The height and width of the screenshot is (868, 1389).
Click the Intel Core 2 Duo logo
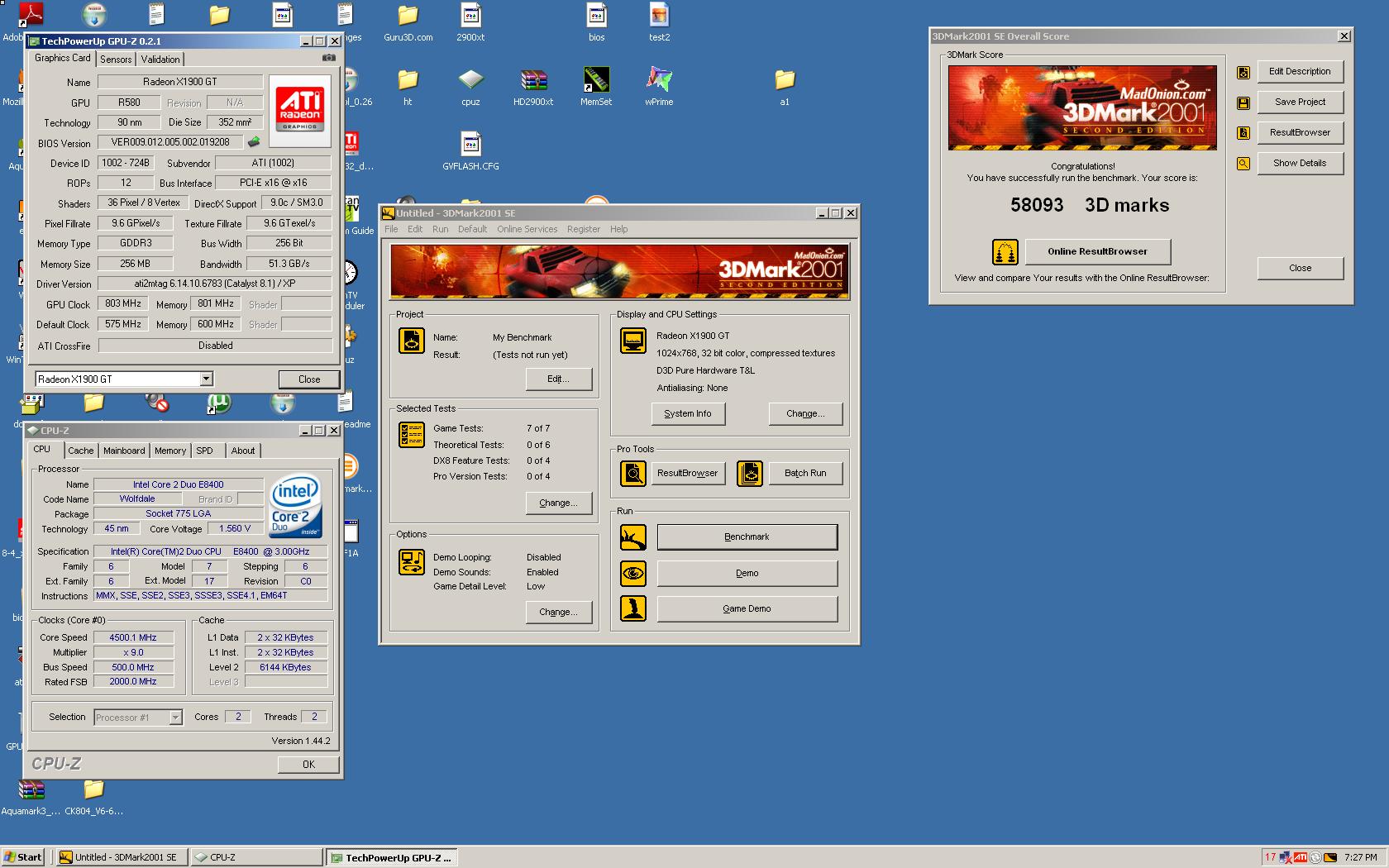[x=296, y=506]
